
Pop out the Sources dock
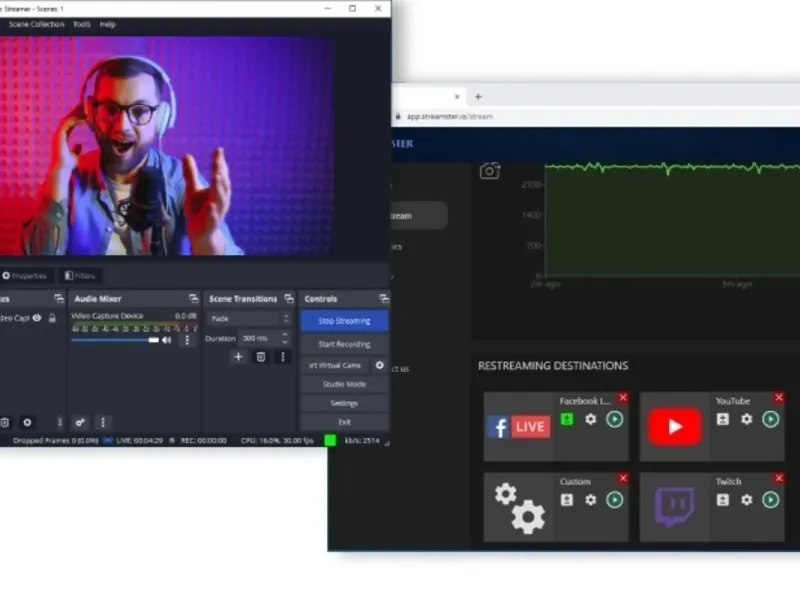coord(59,298)
